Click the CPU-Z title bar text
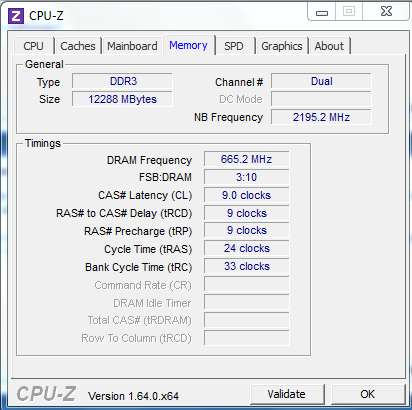 46,16
